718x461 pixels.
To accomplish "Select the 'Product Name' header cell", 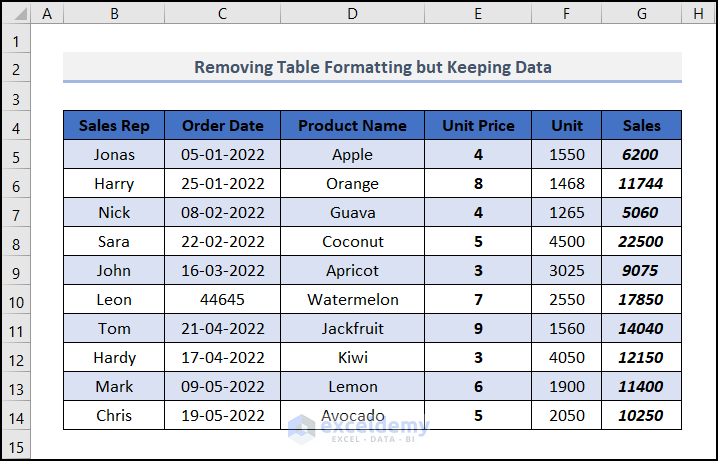I will tap(352, 126).
